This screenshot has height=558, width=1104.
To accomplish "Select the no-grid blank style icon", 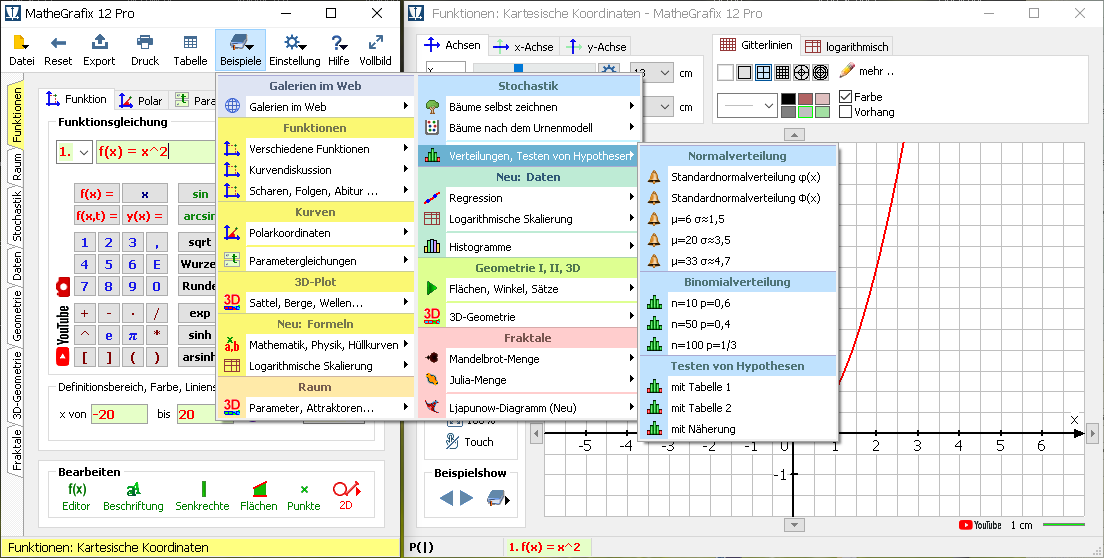I will 725,72.
